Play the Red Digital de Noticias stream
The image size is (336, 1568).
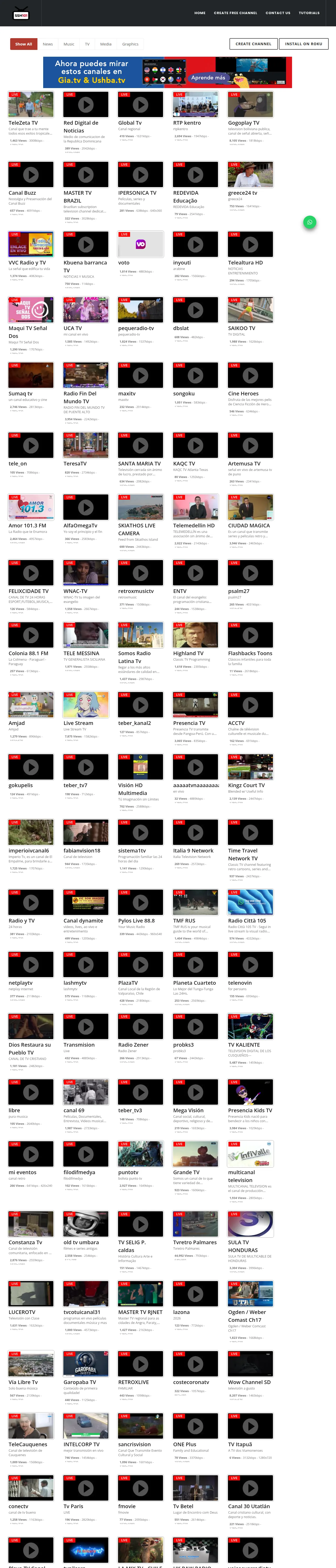coord(86,105)
